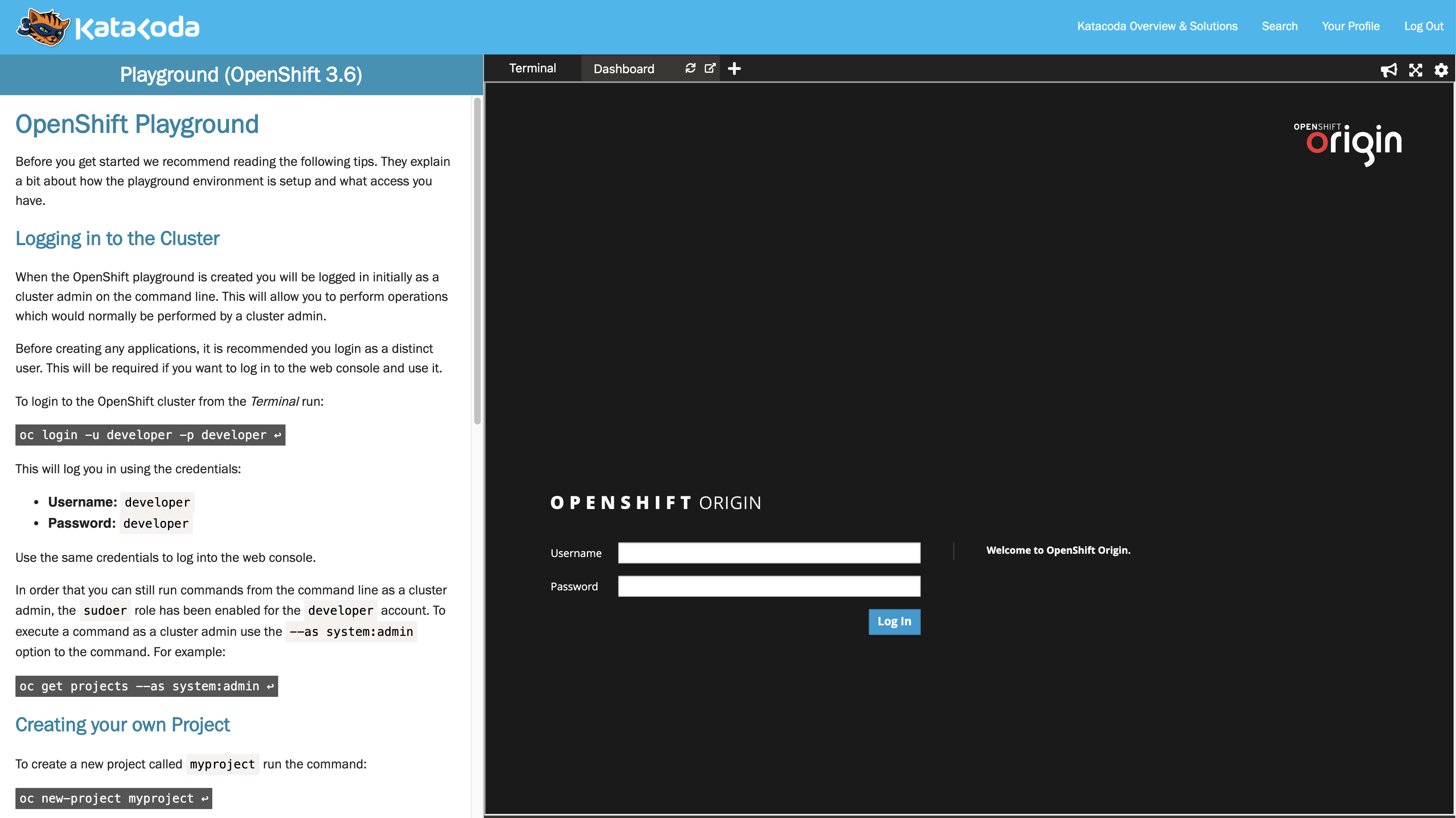This screenshot has height=818, width=1456.
Task: Click the instructions panel scrollbar
Action: (x=477, y=260)
